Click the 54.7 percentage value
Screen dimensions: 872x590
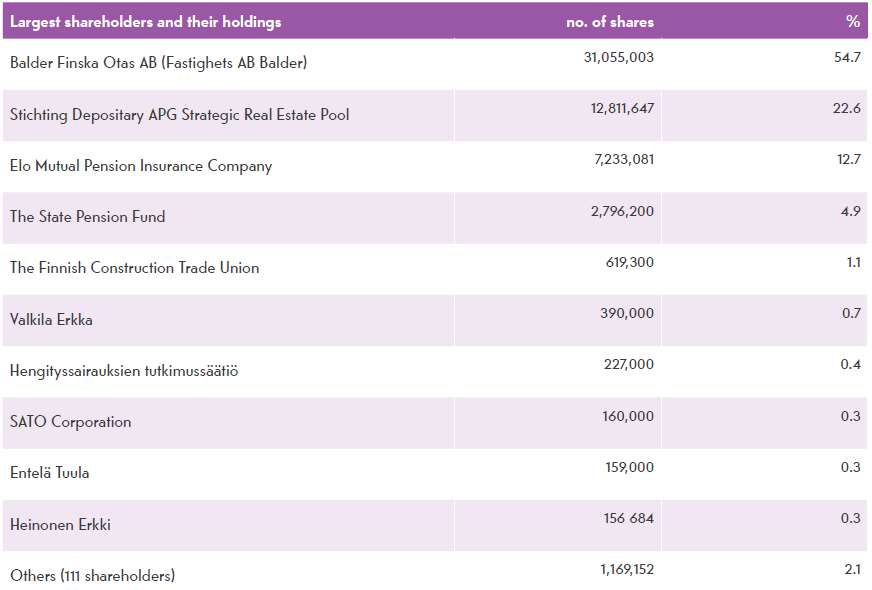[x=847, y=57]
